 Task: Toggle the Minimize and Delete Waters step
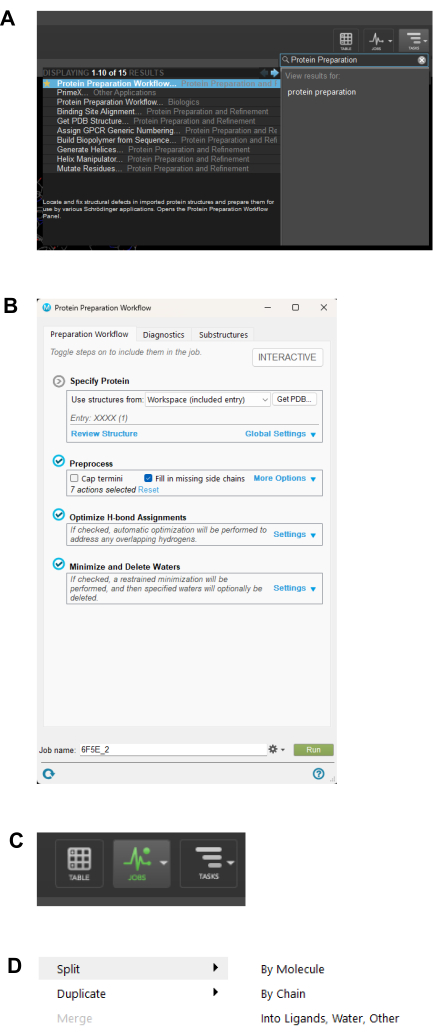[58, 564]
